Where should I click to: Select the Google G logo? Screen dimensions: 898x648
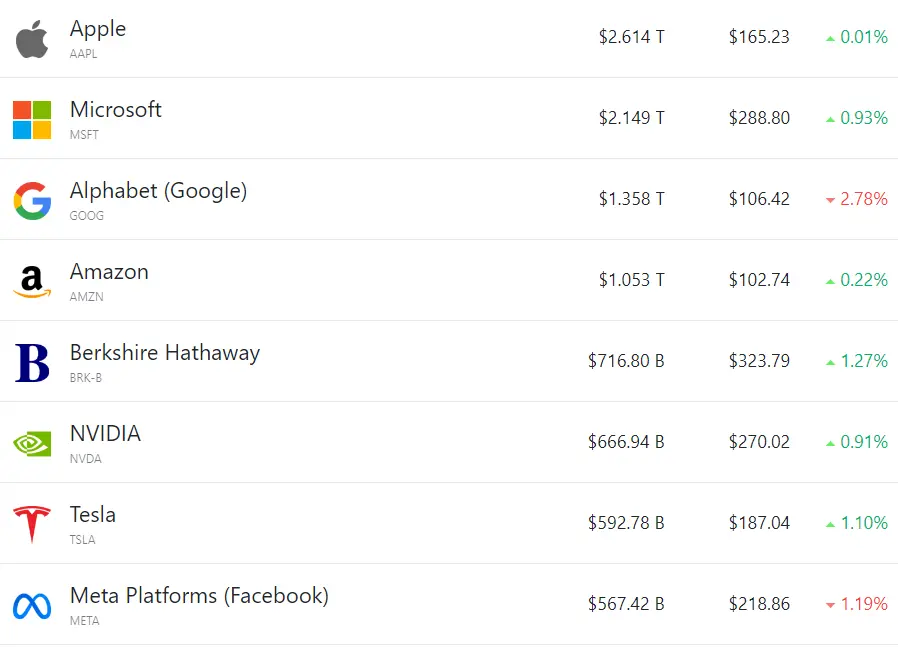click(33, 201)
